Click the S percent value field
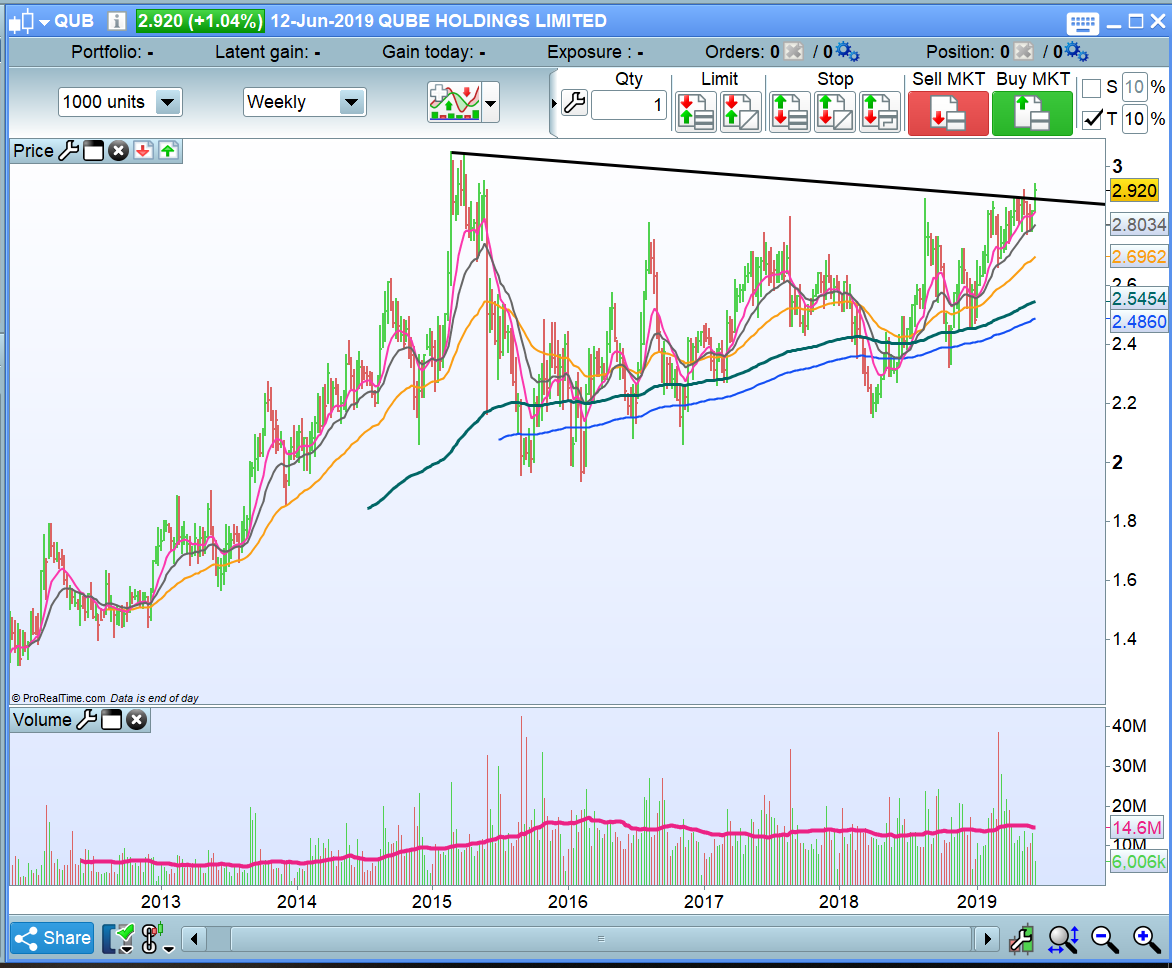 (1135, 87)
